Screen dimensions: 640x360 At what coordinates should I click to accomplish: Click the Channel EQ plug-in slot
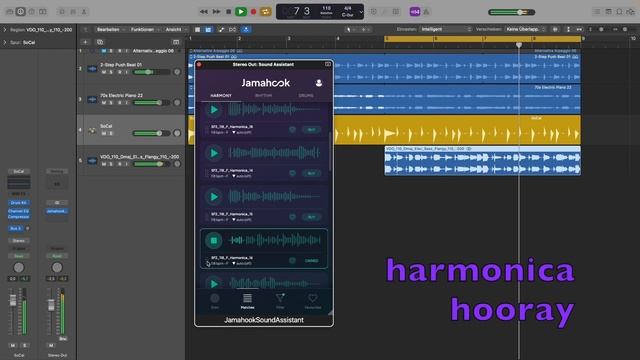coord(18,211)
